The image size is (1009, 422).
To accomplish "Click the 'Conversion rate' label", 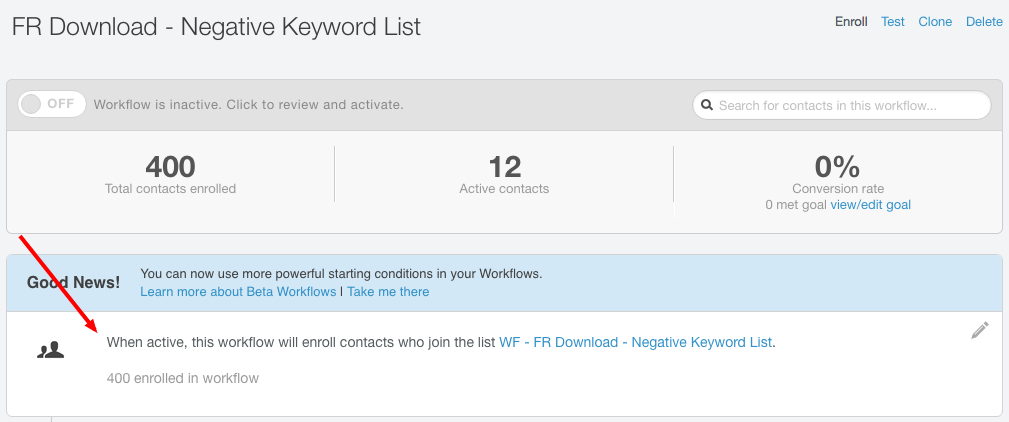I will [838, 189].
